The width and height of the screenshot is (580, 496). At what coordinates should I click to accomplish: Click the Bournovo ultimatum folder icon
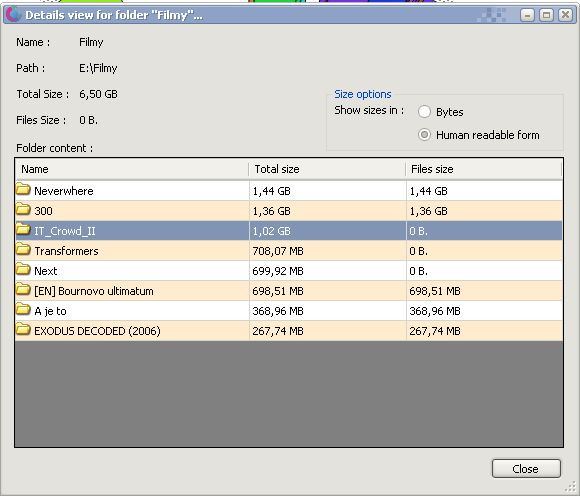click(23, 290)
